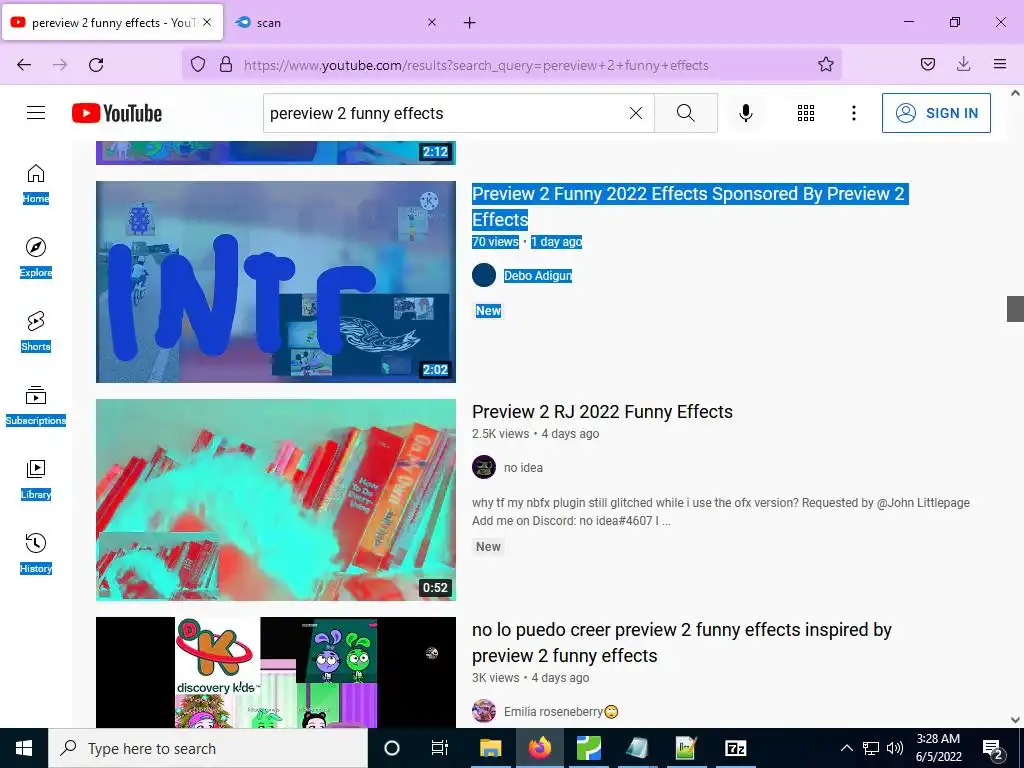Save page to Pocket

[x=927, y=65]
